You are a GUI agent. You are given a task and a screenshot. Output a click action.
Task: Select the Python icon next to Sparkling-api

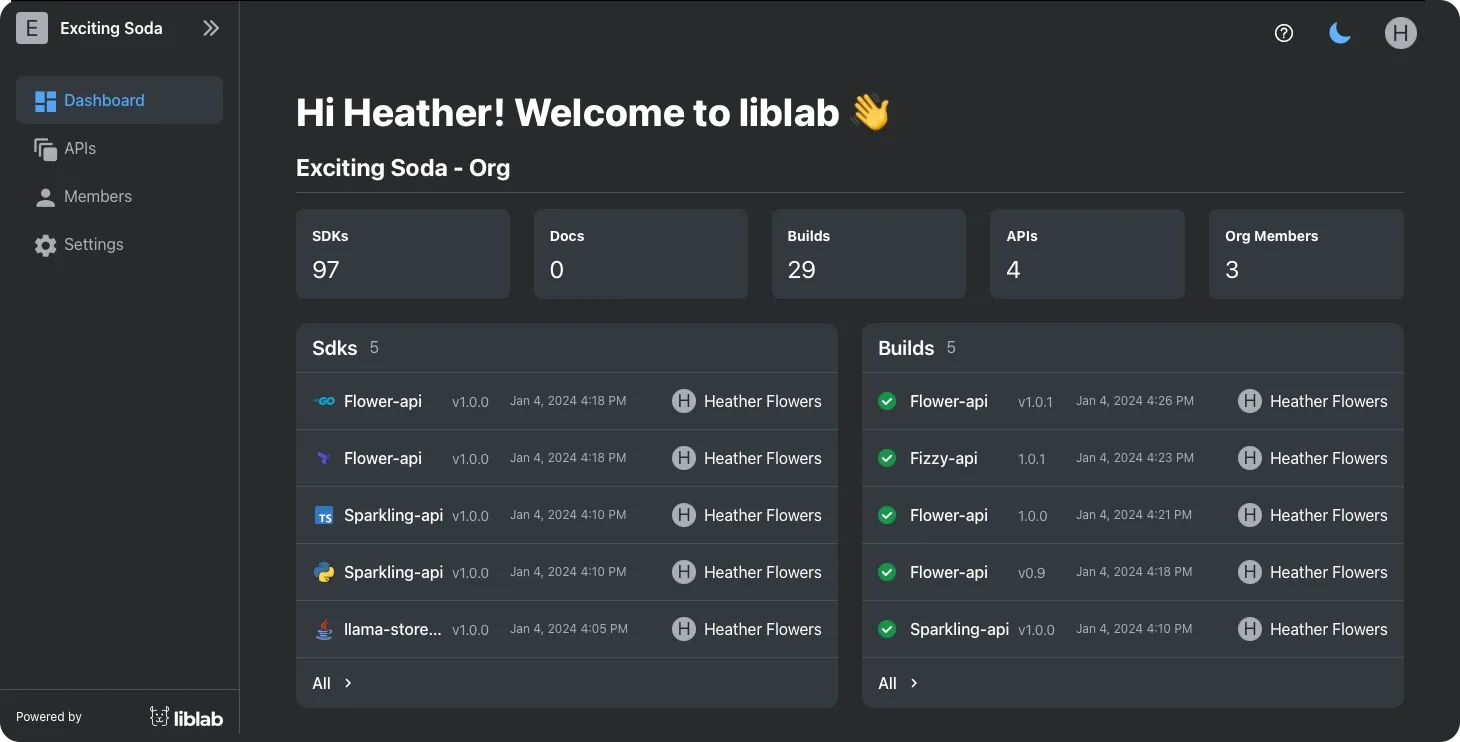[324, 572]
